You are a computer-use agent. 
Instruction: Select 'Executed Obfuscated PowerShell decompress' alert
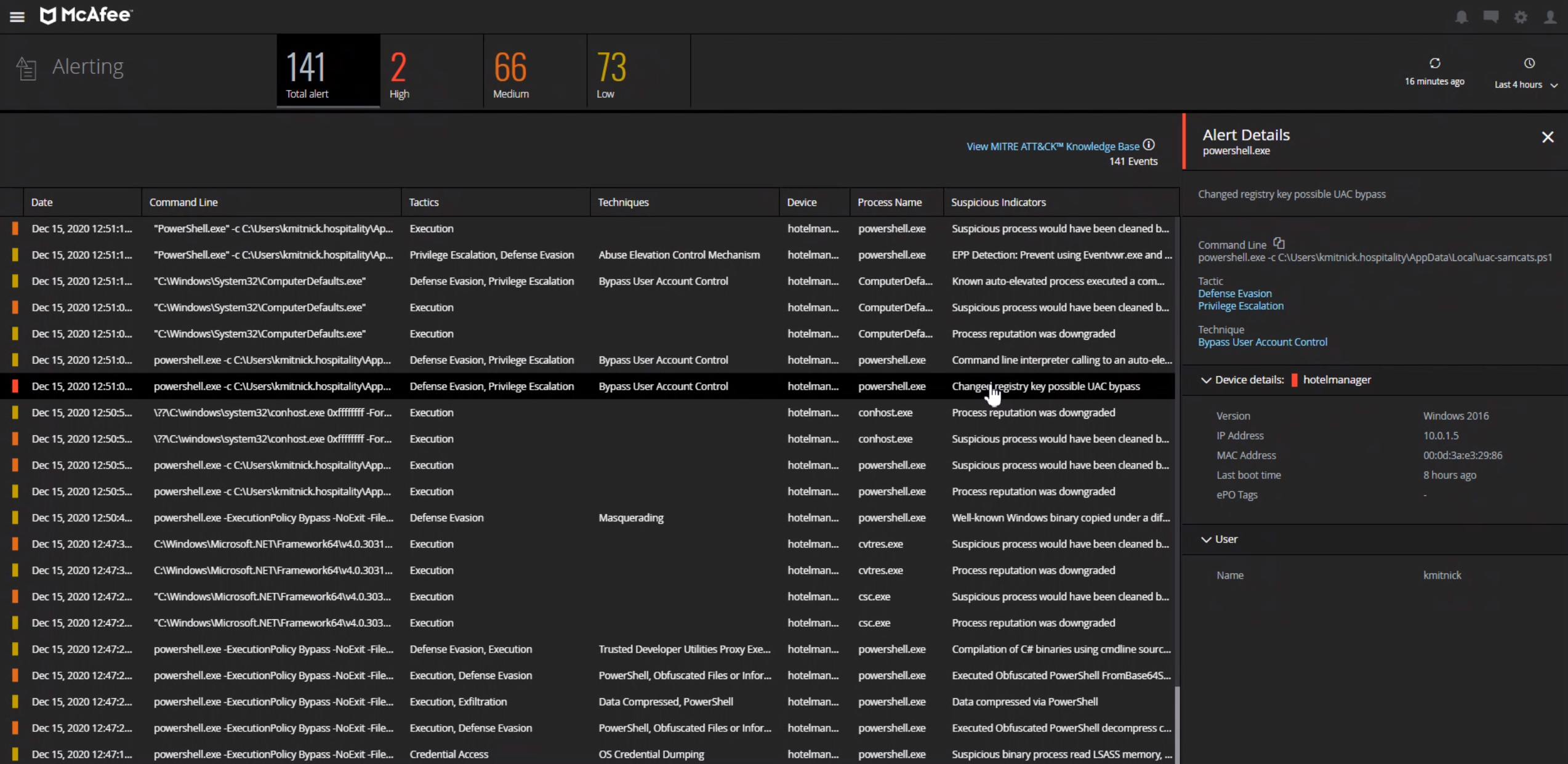click(588, 728)
